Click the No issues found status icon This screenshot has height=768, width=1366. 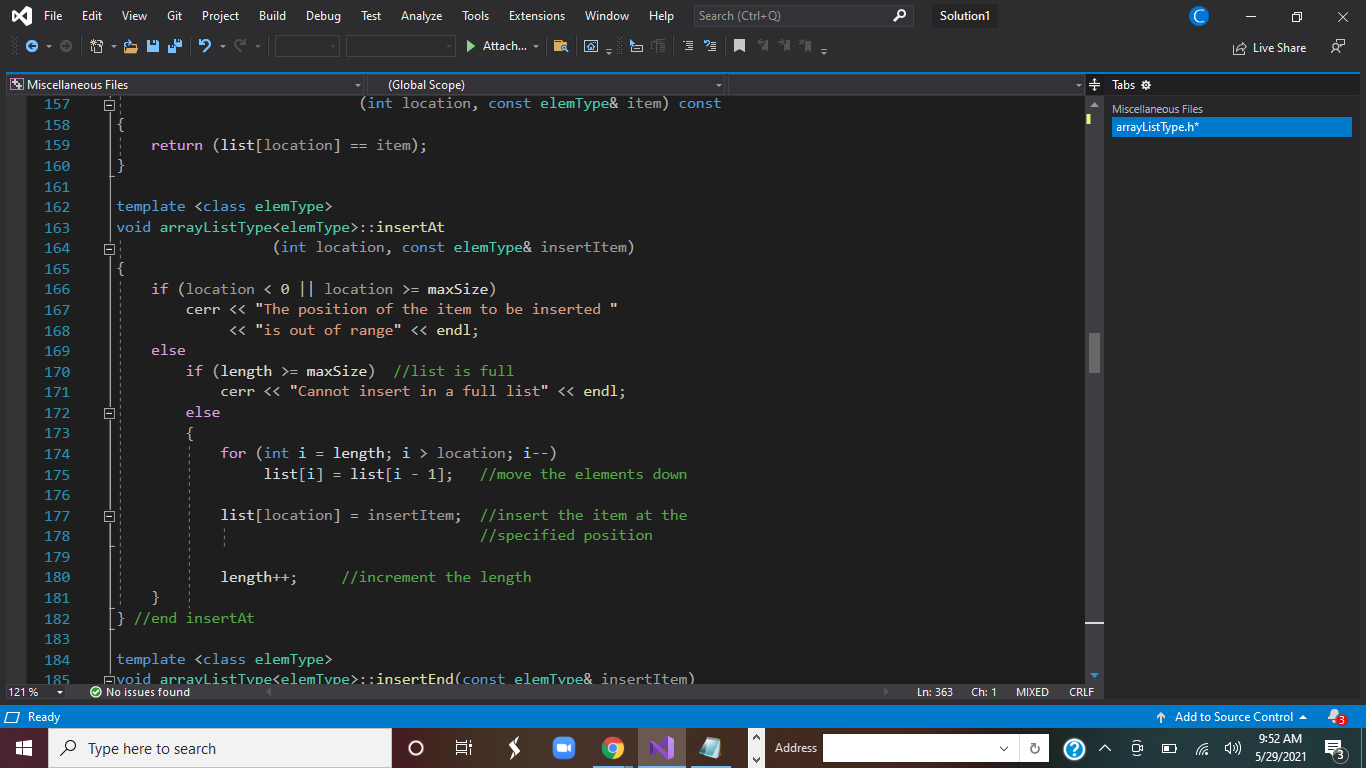[x=96, y=692]
